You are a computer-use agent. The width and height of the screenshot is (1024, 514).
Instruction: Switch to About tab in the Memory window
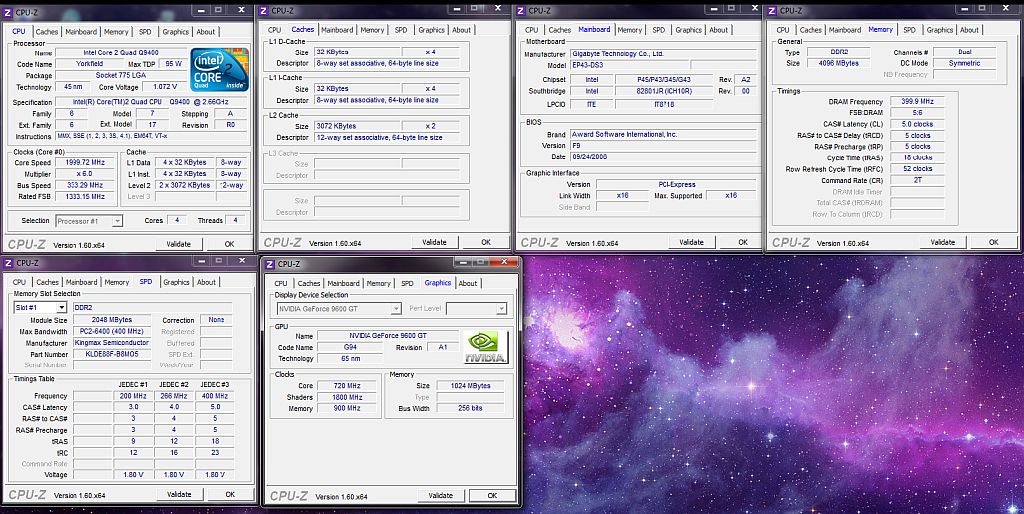point(969,30)
